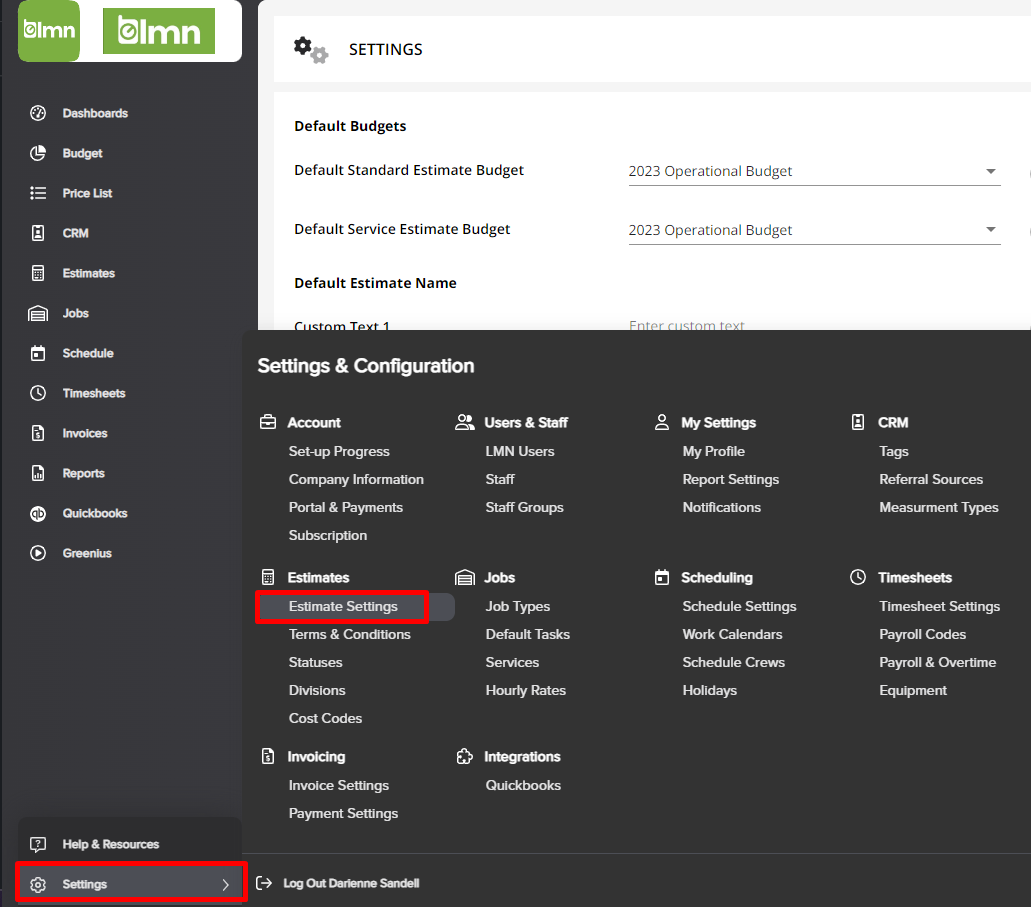Click the Budget pie chart icon

38,153
